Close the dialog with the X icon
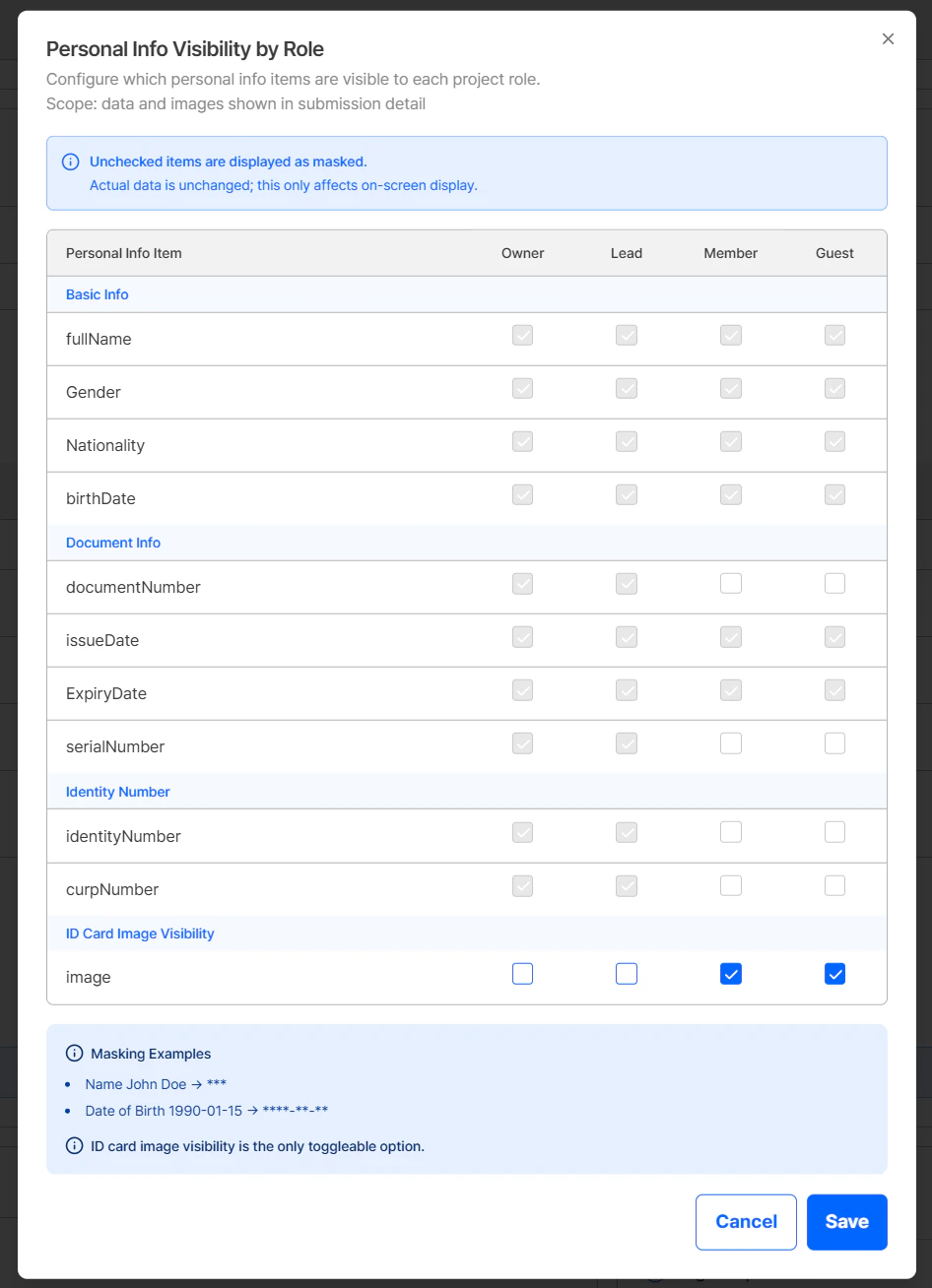Image resolution: width=932 pixels, height=1288 pixels. pyautogui.click(x=888, y=39)
